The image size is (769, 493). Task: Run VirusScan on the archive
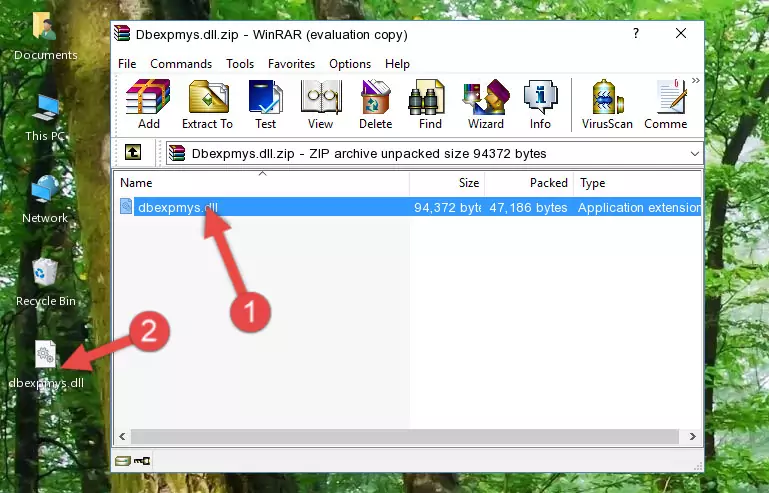point(607,104)
